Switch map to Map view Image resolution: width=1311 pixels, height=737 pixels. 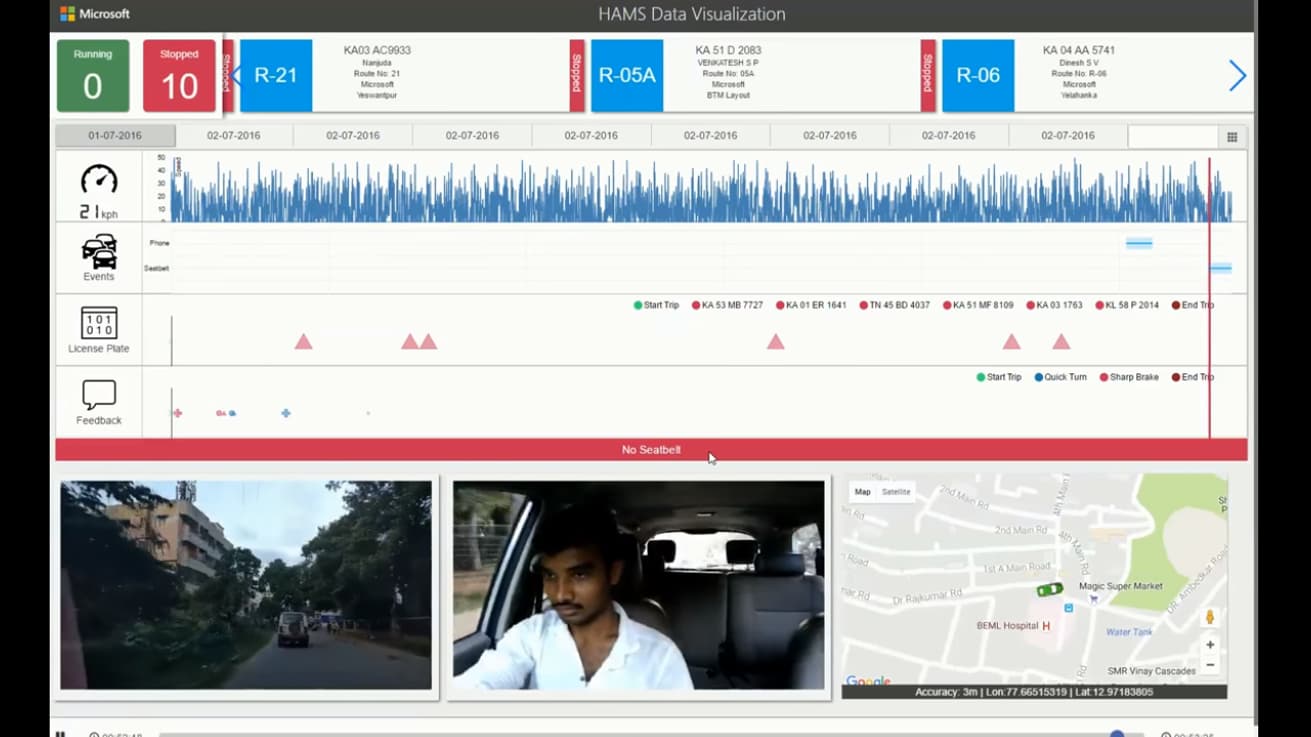(x=862, y=492)
